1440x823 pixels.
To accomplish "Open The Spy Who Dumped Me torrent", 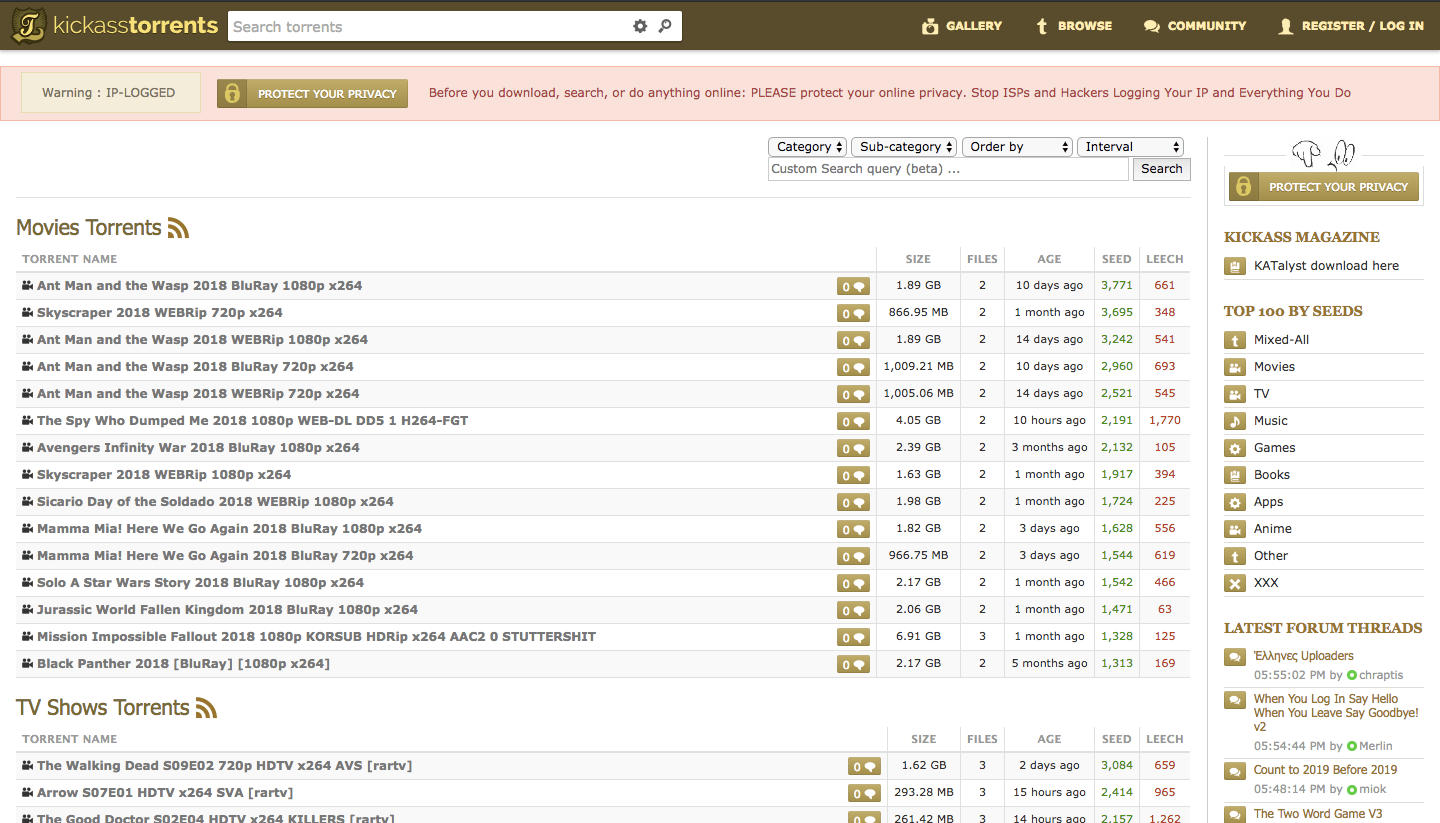I will (252, 421).
